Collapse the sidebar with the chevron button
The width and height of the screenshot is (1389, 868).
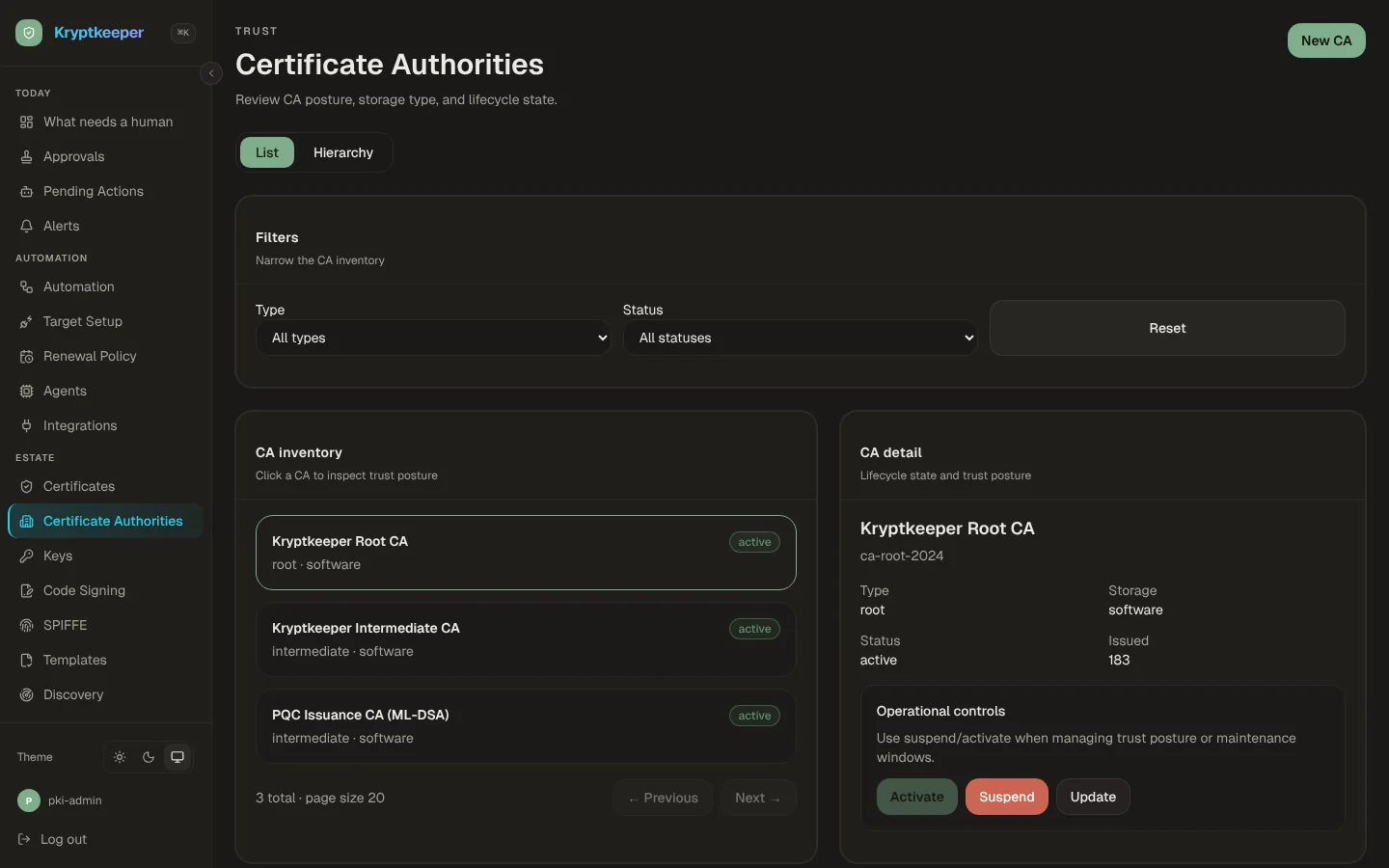211,73
